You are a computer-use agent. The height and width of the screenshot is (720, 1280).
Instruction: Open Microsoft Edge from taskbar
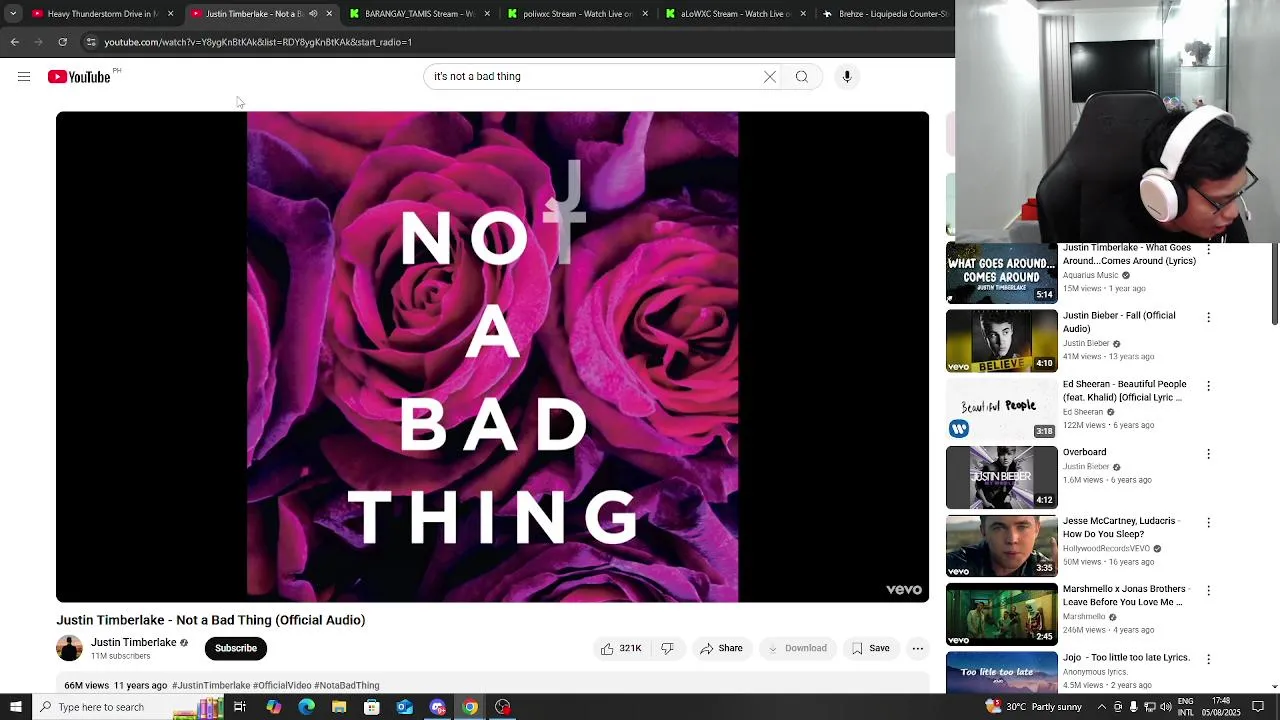tap(306, 707)
